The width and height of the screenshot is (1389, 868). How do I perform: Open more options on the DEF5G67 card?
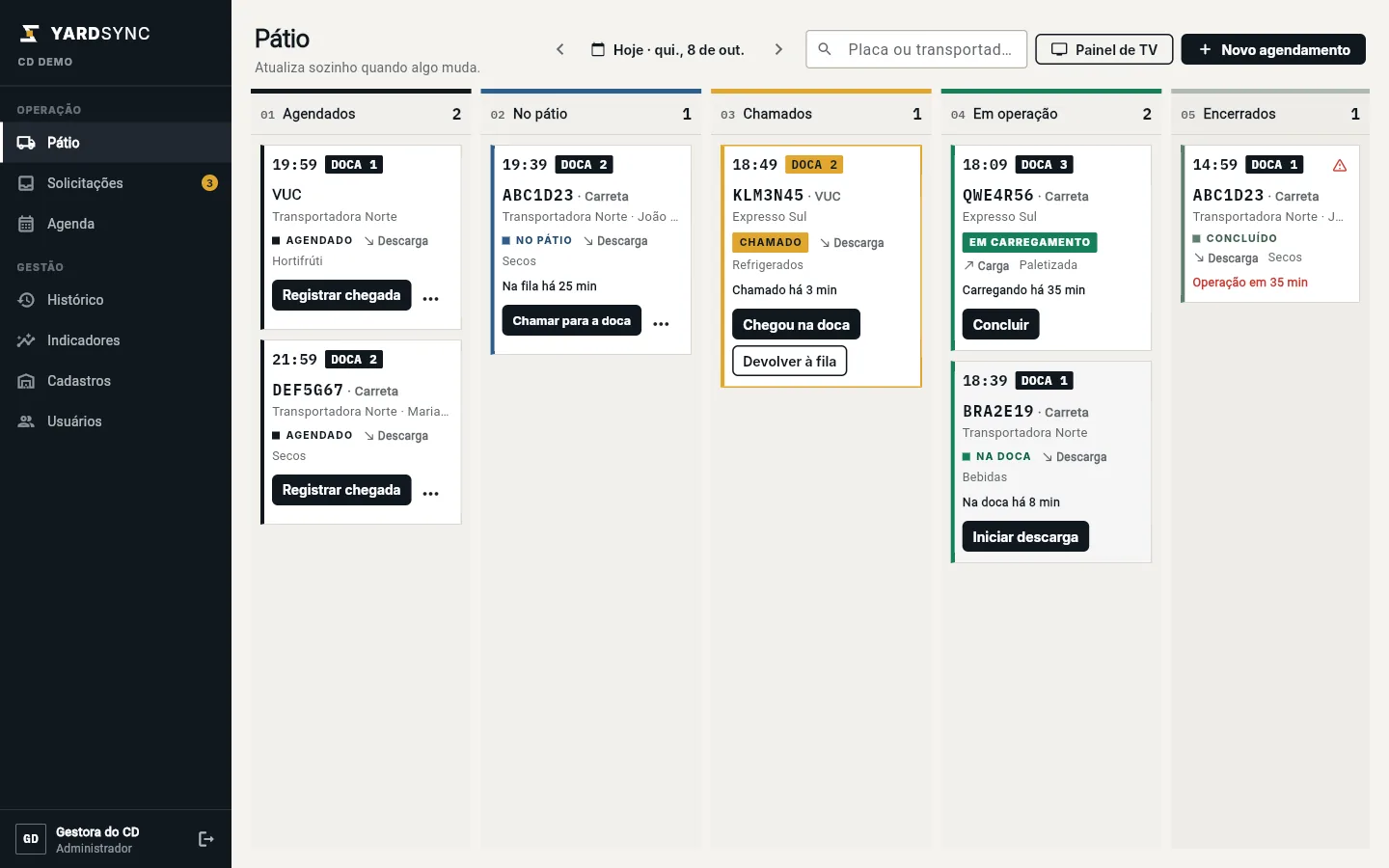(x=431, y=492)
